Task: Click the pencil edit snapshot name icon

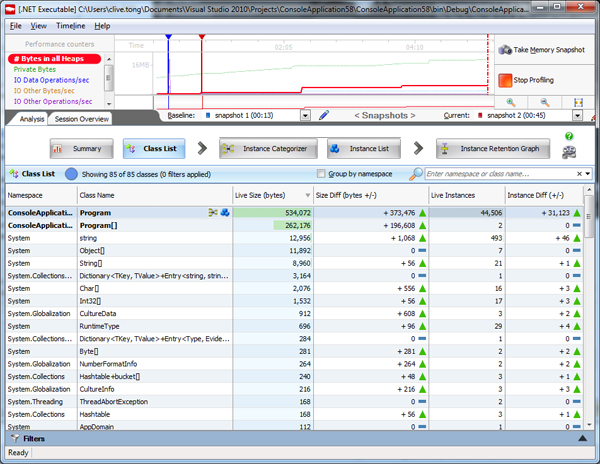Action: tap(324, 115)
